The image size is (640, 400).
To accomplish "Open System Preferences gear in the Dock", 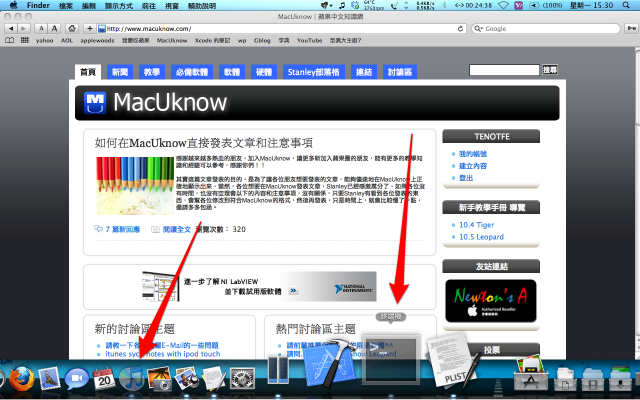I will (x=242, y=379).
